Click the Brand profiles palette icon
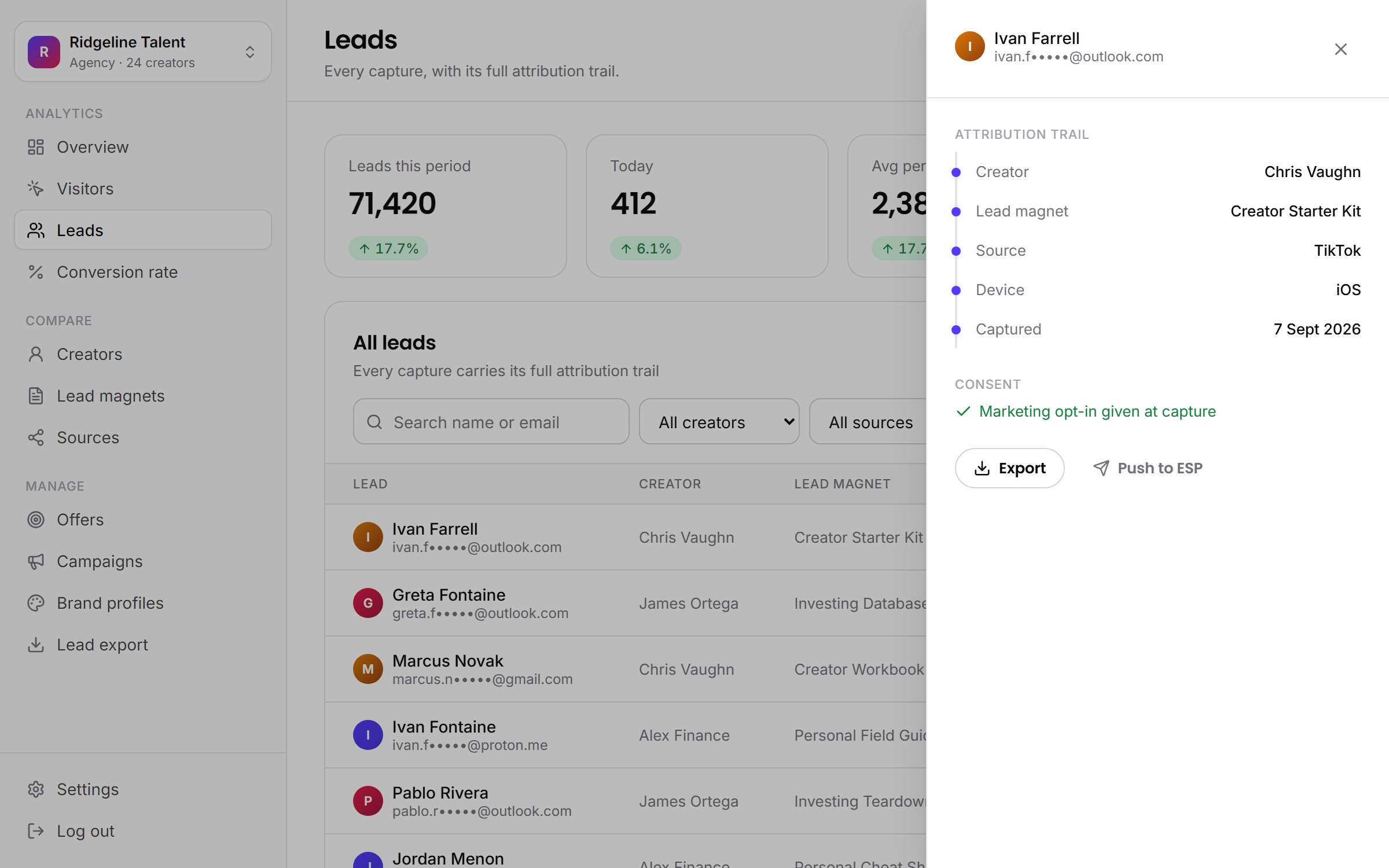 [x=36, y=603]
